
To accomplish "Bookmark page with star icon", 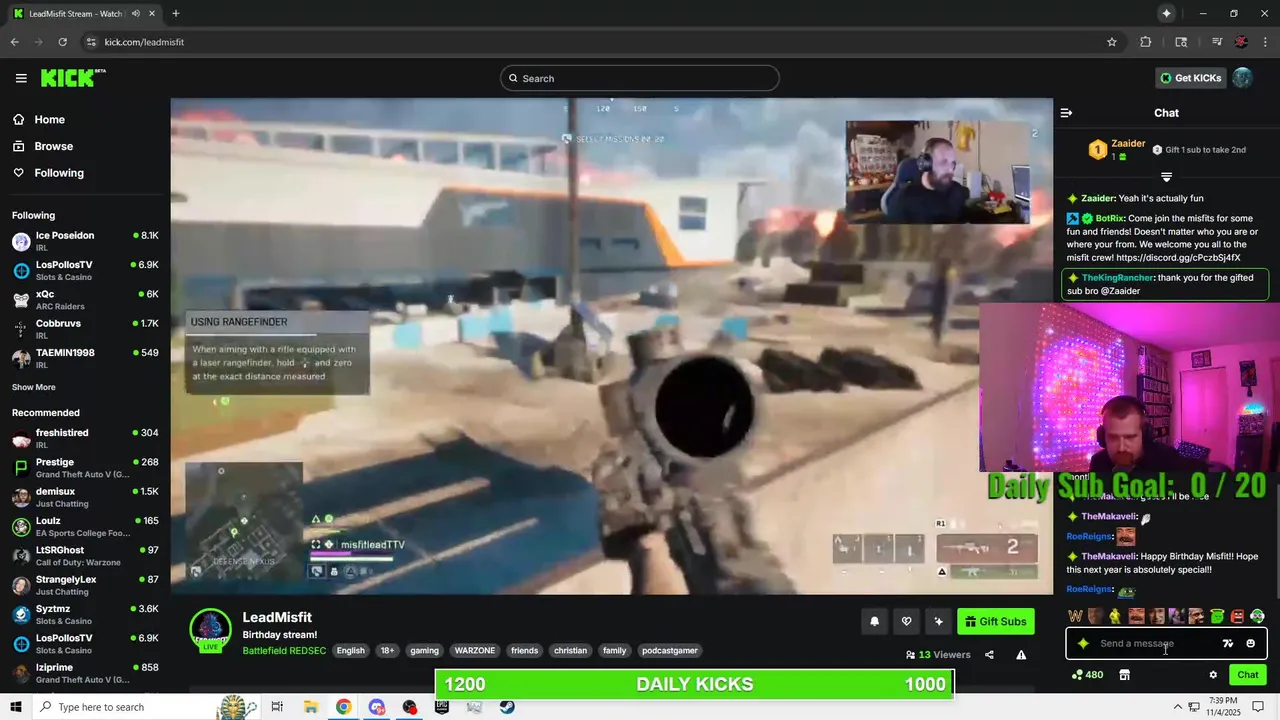I will [x=1111, y=42].
